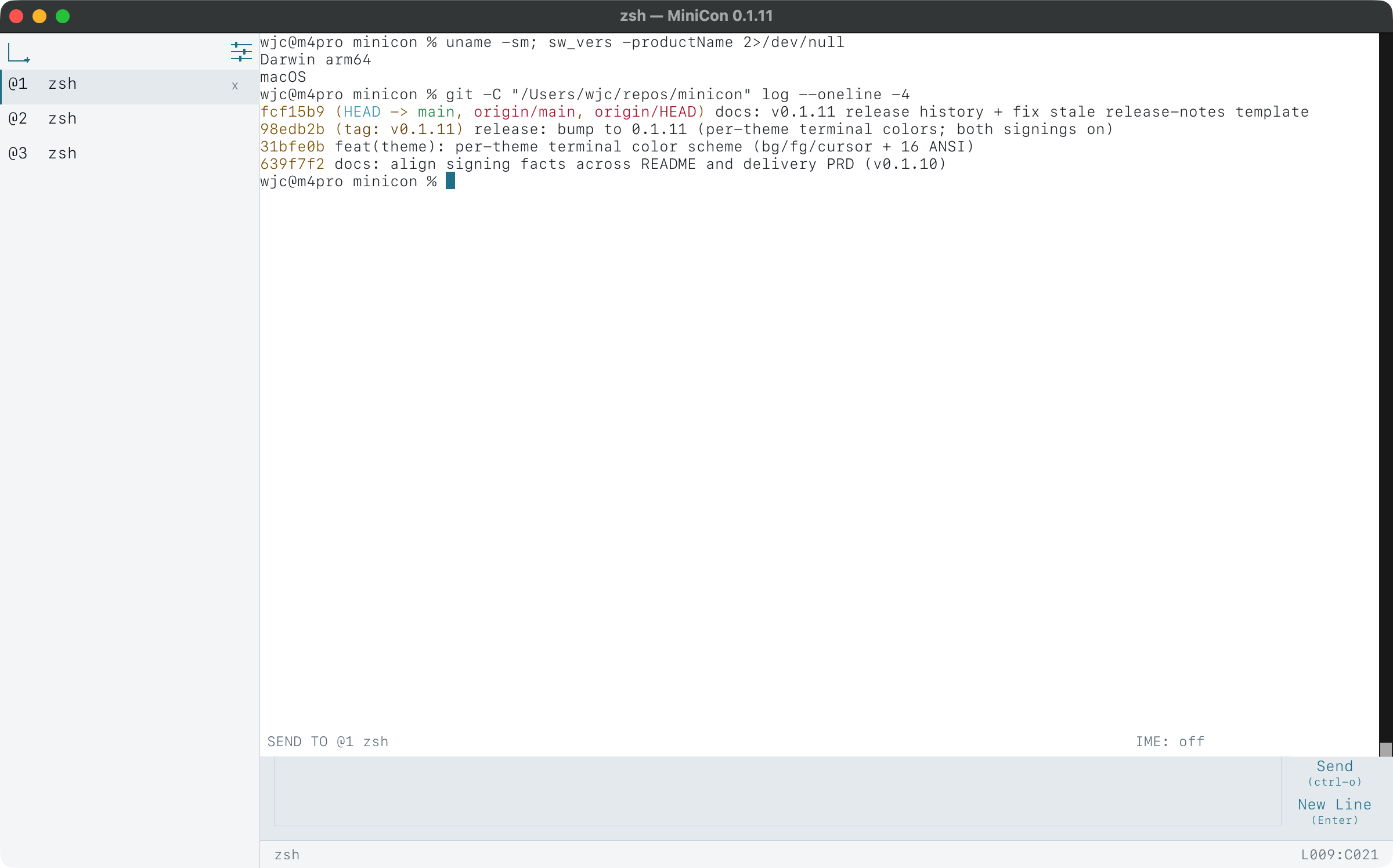Click the IME: off indicator

1170,742
